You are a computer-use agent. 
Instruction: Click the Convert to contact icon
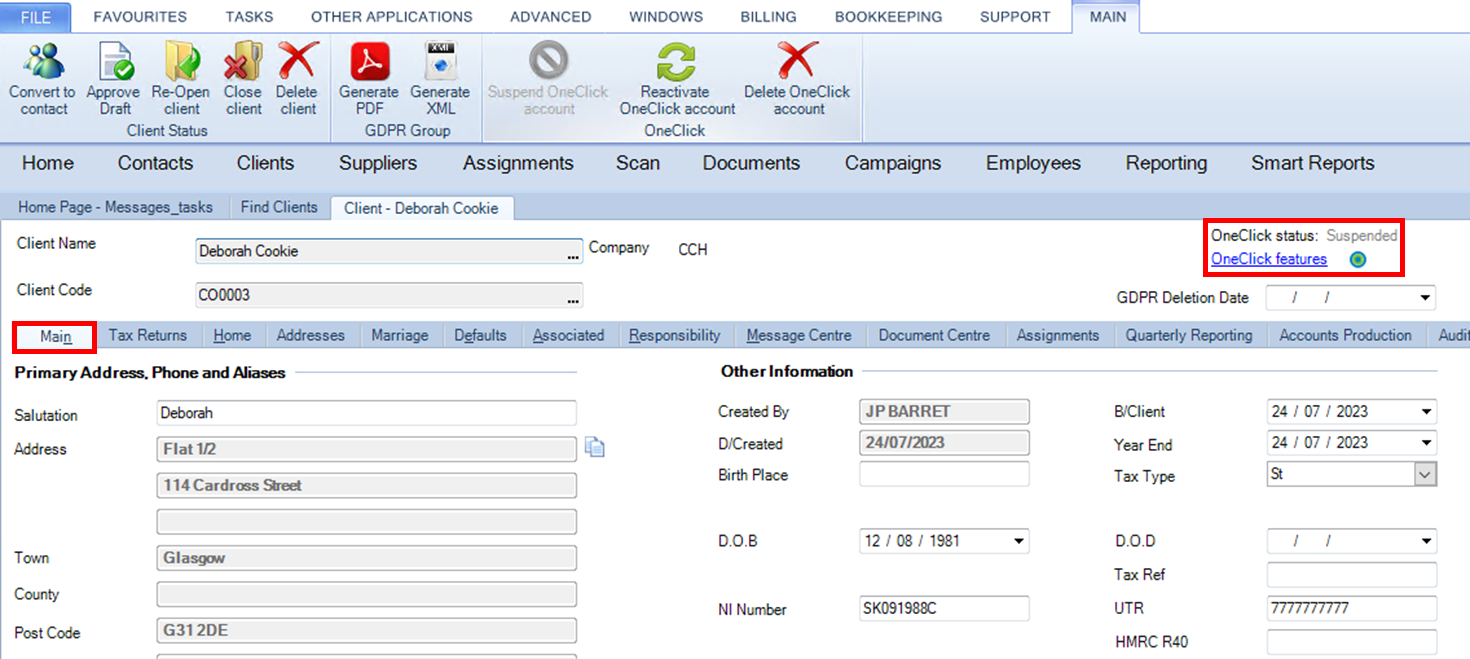[42, 61]
